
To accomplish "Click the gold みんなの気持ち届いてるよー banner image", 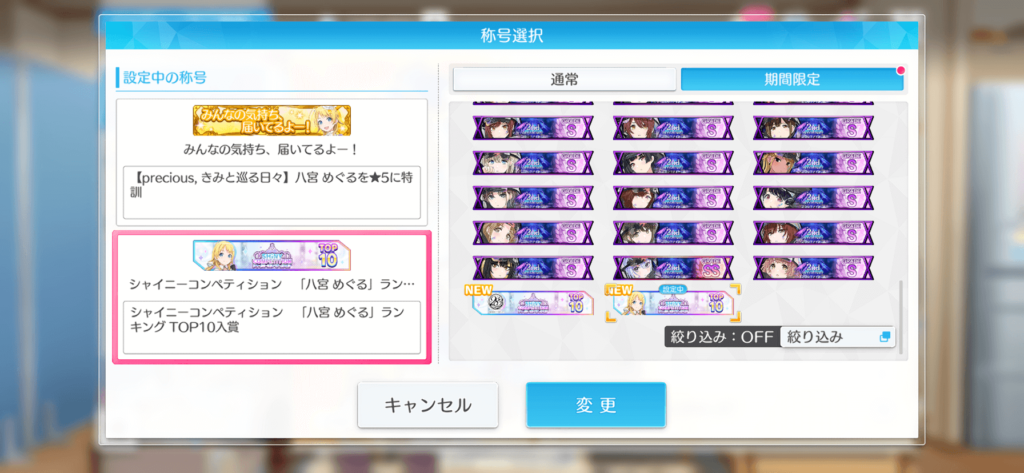I will (272, 120).
